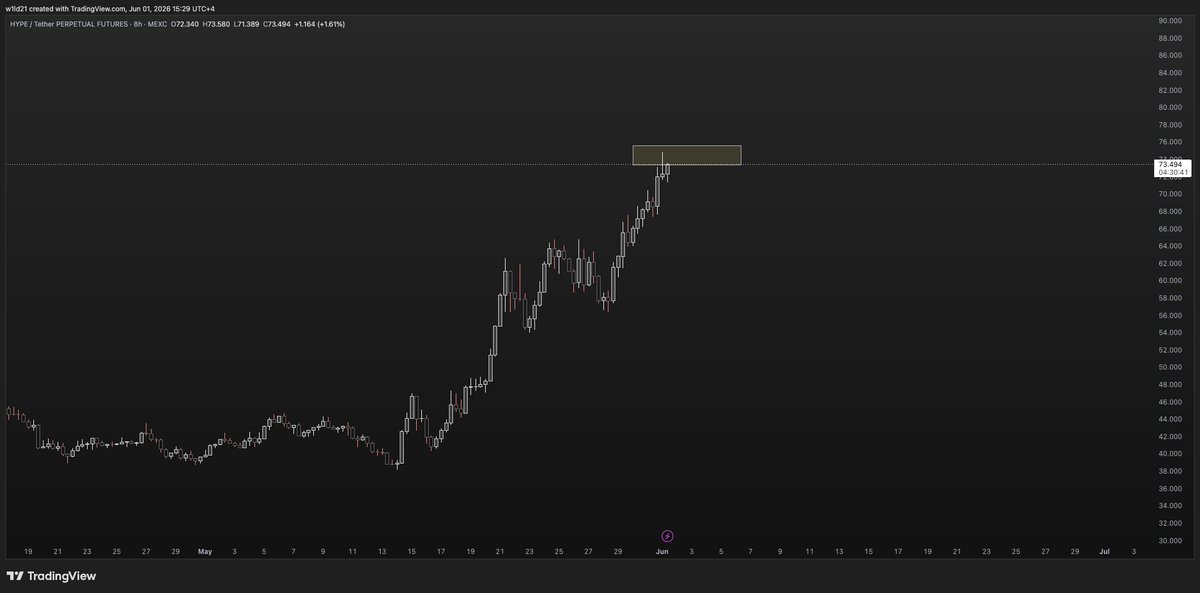Image resolution: width=1200 pixels, height=593 pixels.
Task: Click the 90.000 price axis label
Action: point(1171,20)
